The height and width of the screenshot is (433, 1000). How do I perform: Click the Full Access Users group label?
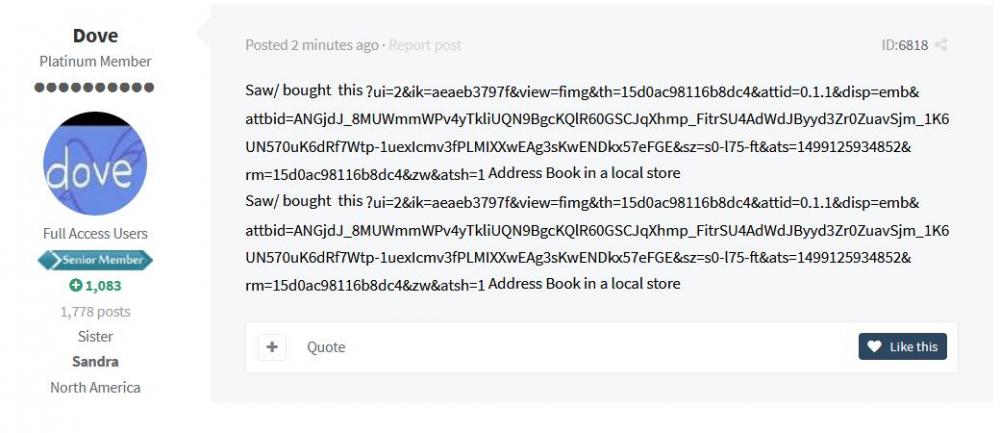(x=96, y=234)
